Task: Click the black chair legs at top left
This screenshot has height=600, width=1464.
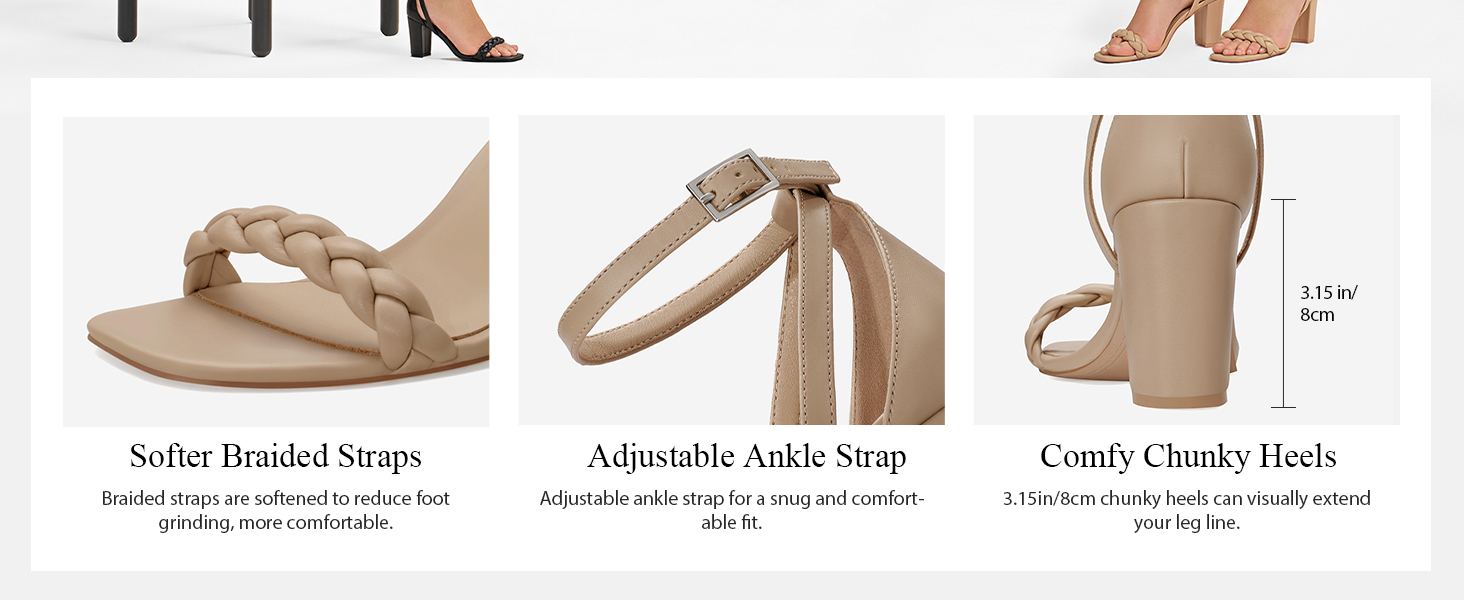Action: pyautogui.click(x=257, y=18)
